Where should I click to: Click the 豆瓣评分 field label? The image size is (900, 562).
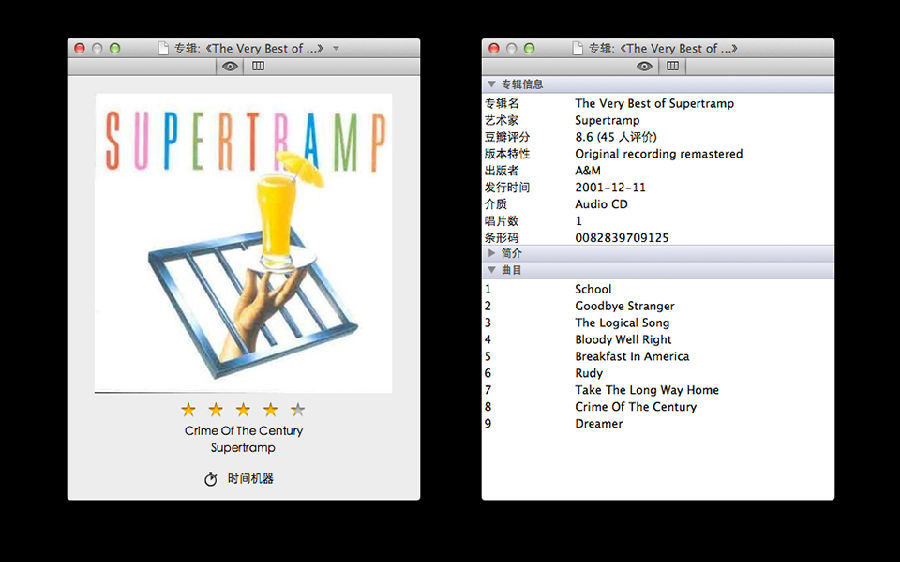(507, 137)
